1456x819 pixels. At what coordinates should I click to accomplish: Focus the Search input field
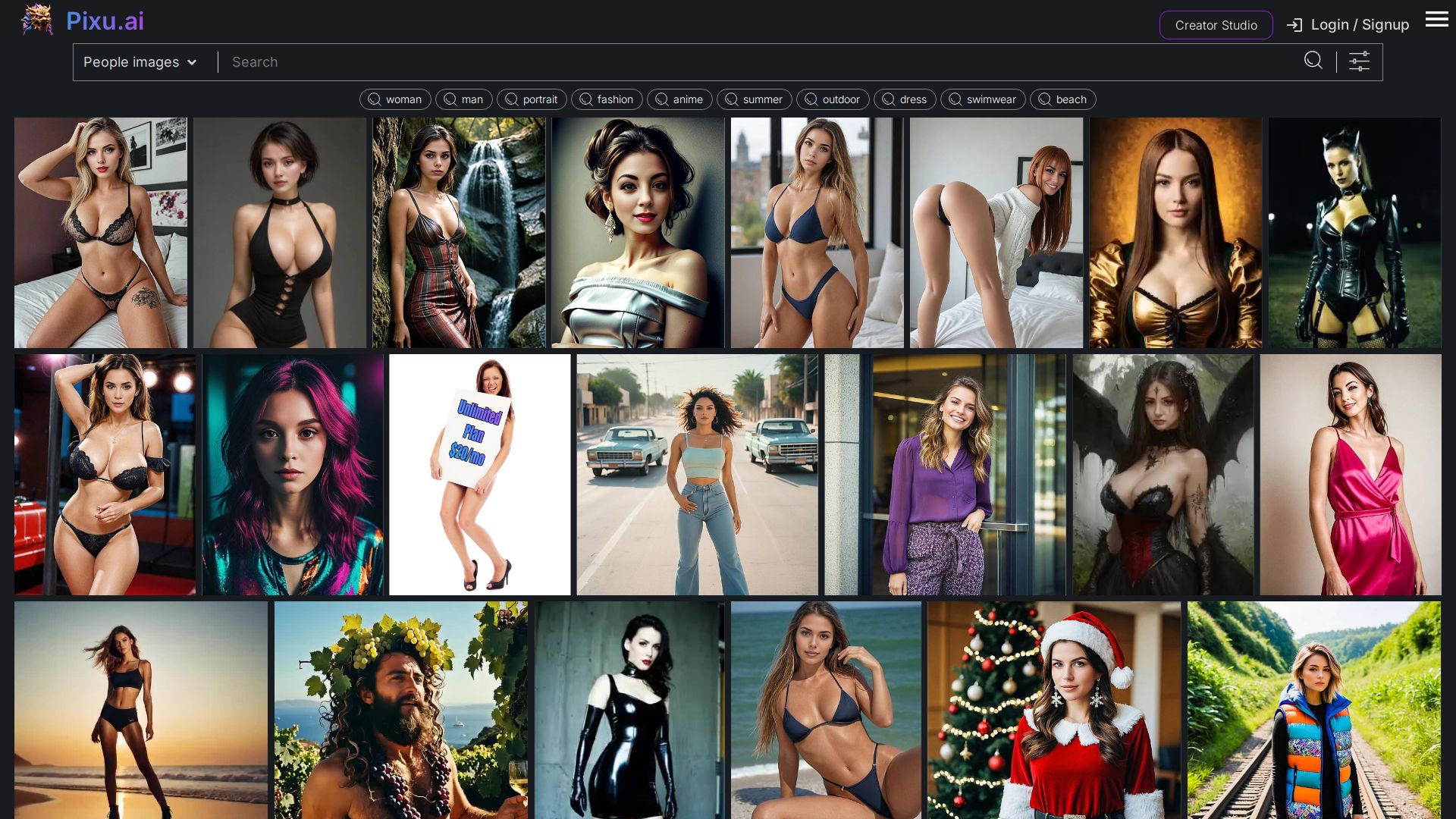[758, 62]
